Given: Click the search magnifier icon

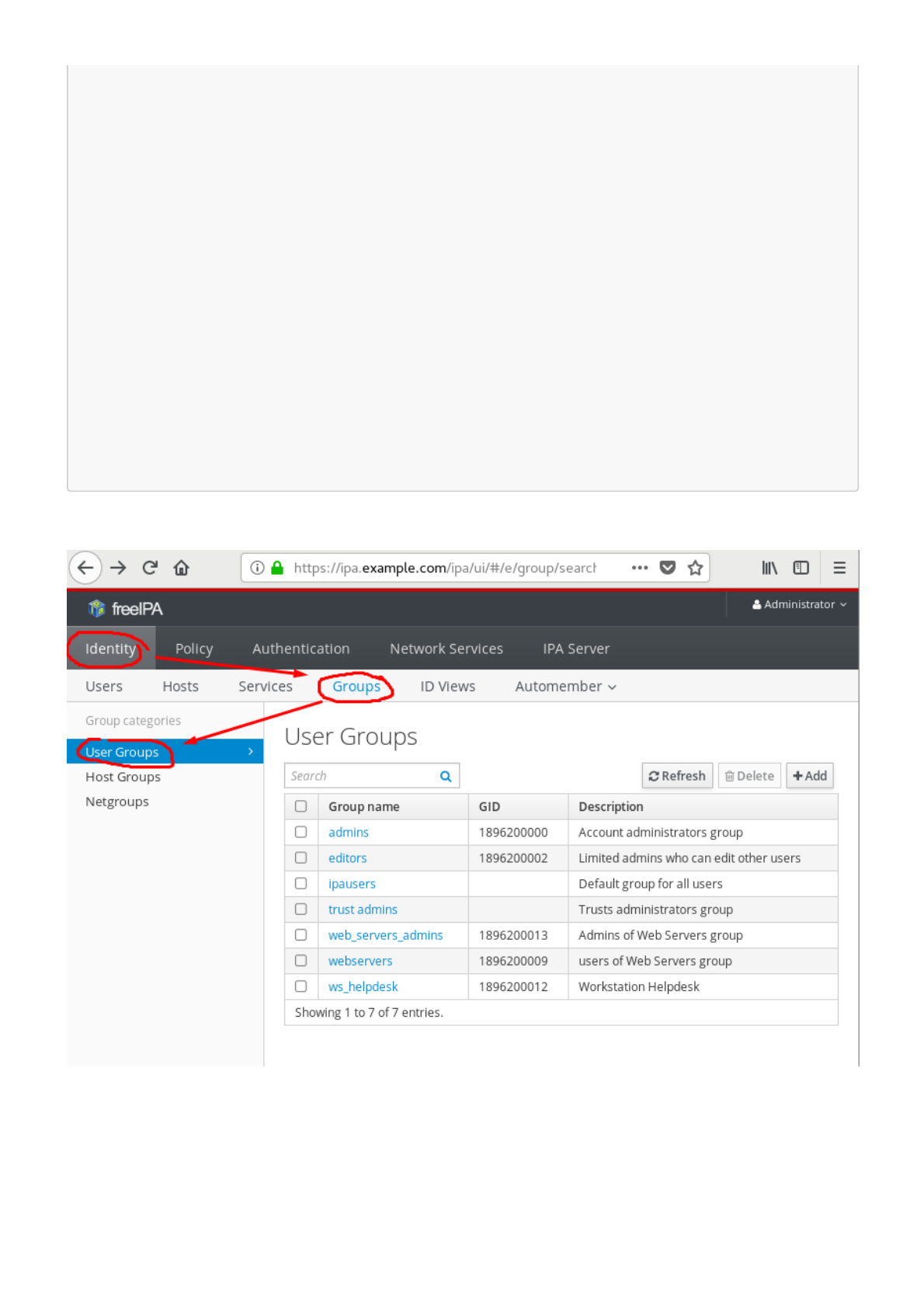Looking at the screenshot, I should (x=446, y=776).
